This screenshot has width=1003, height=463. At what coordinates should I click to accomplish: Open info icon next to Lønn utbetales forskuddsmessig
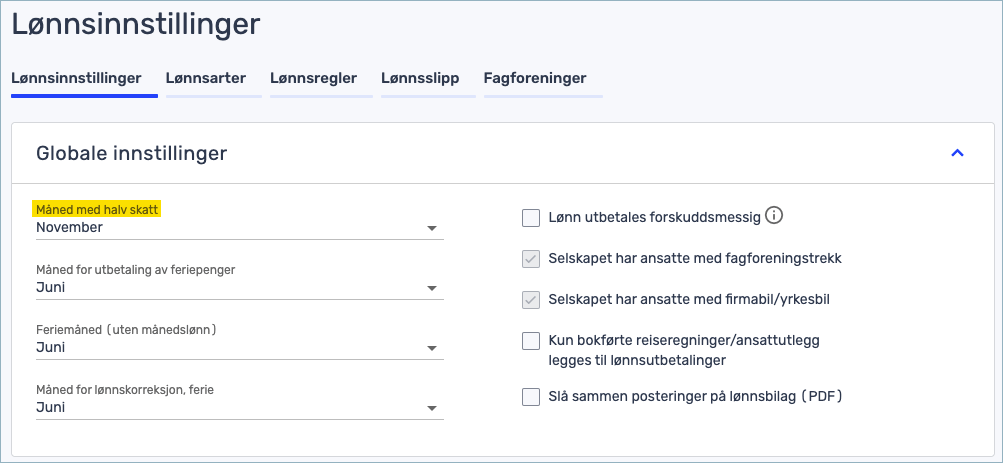click(774, 216)
